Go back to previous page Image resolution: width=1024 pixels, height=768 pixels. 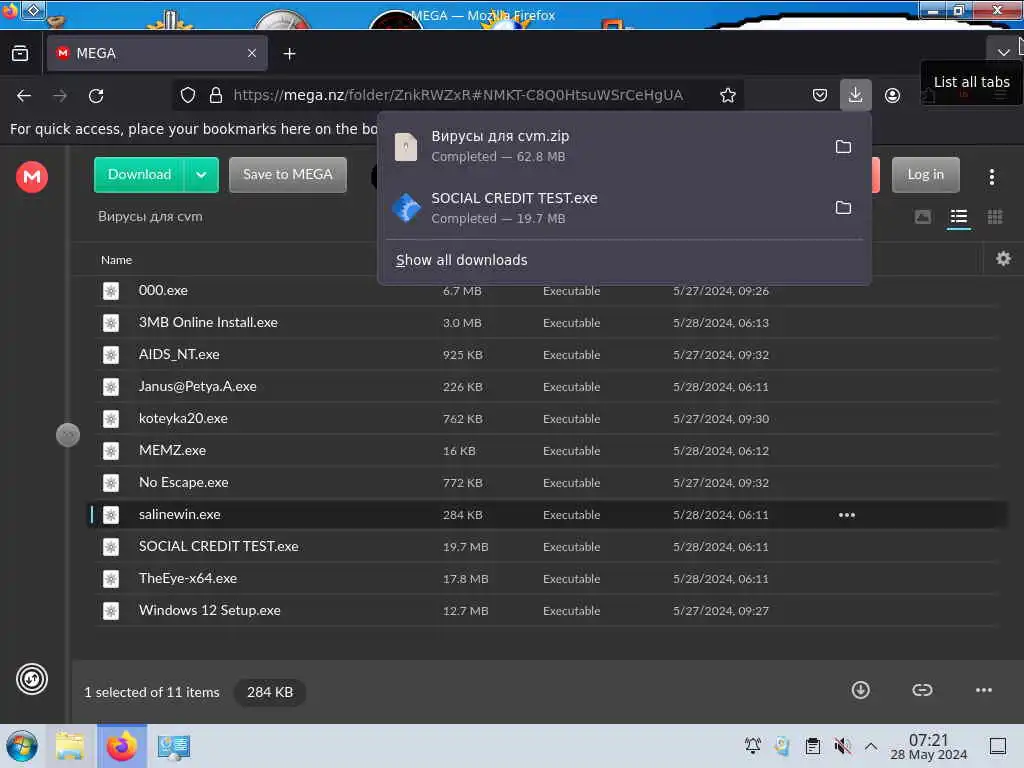coord(24,96)
